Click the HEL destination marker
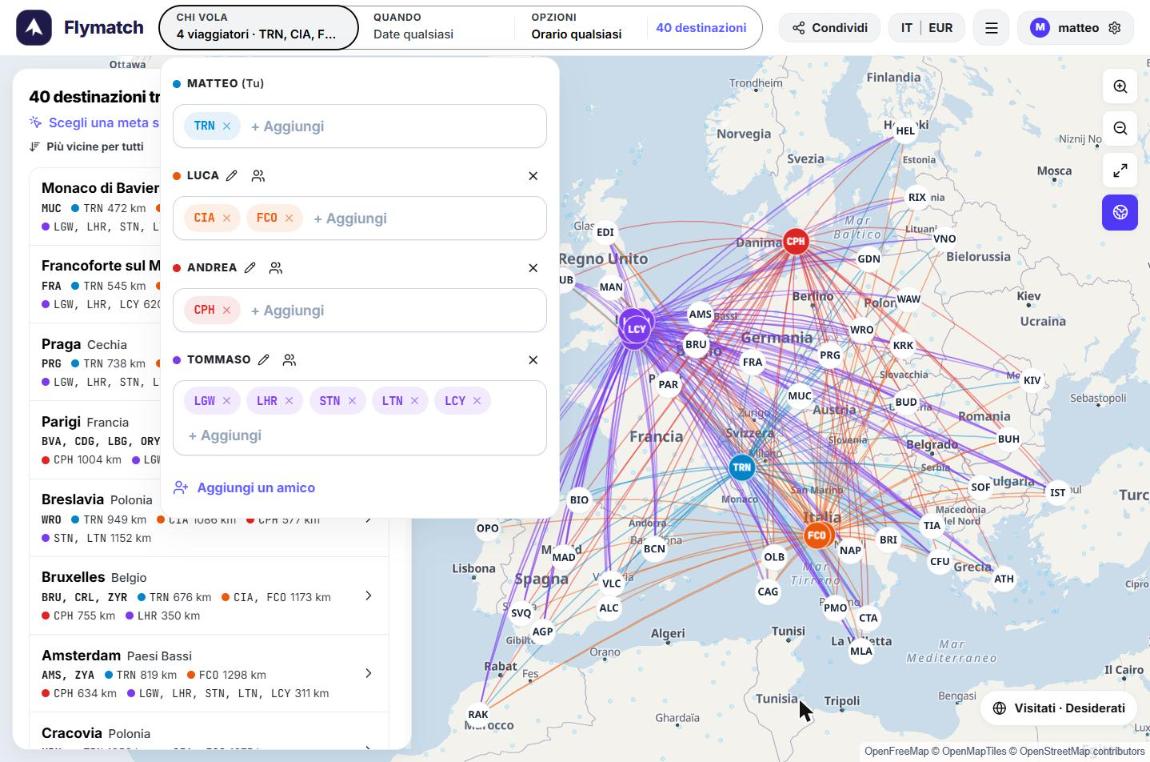 [x=905, y=131]
